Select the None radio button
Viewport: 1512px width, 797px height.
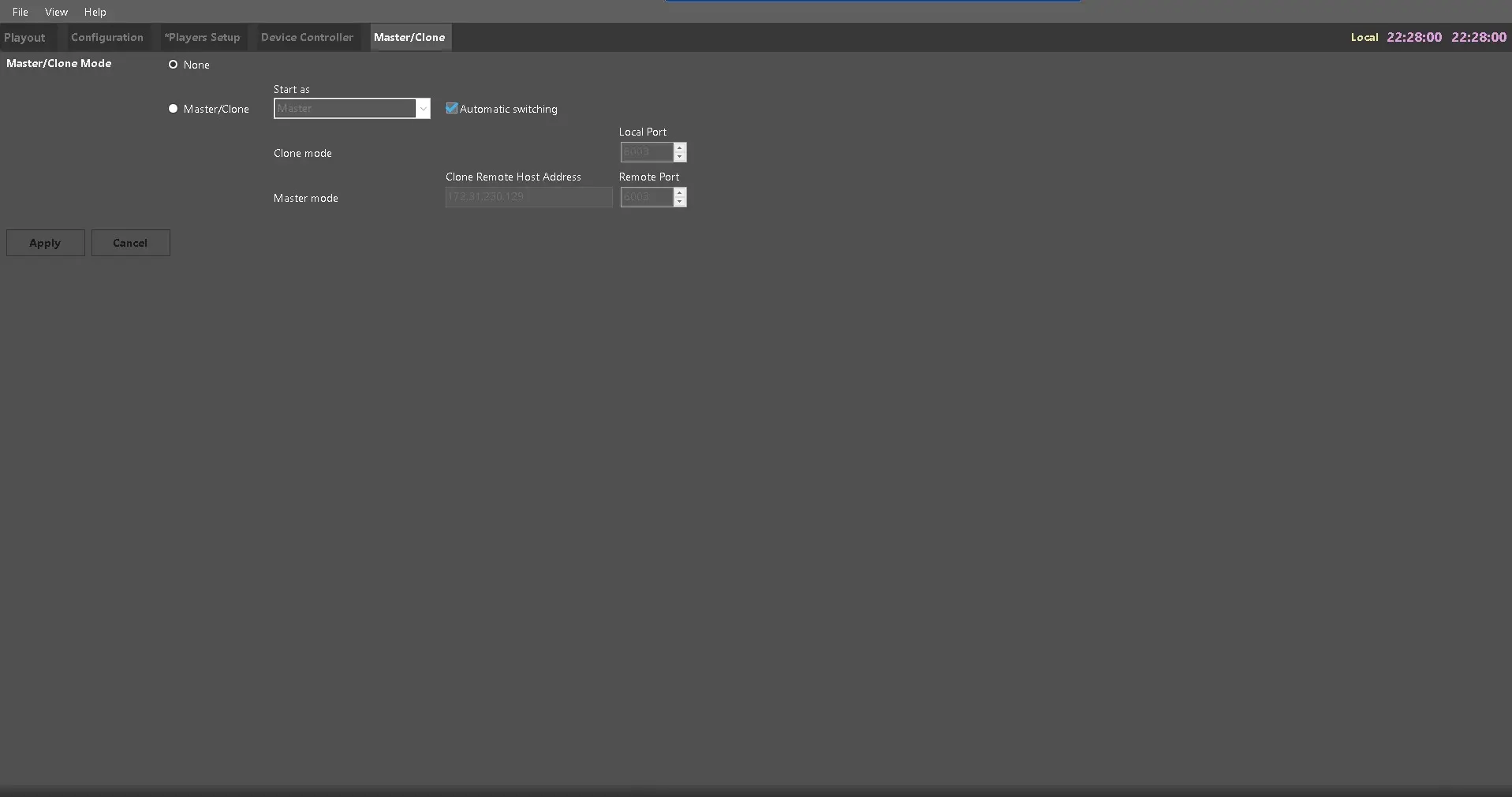pyautogui.click(x=174, y=65)
